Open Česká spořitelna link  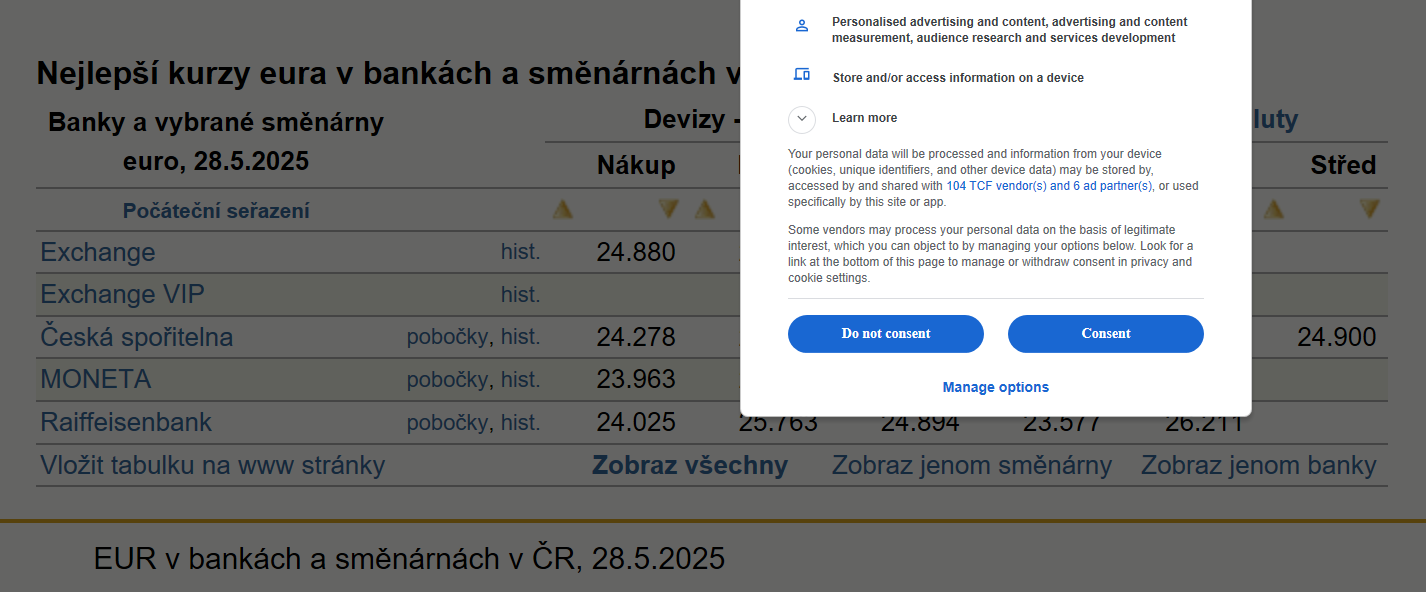coord(137,337)
